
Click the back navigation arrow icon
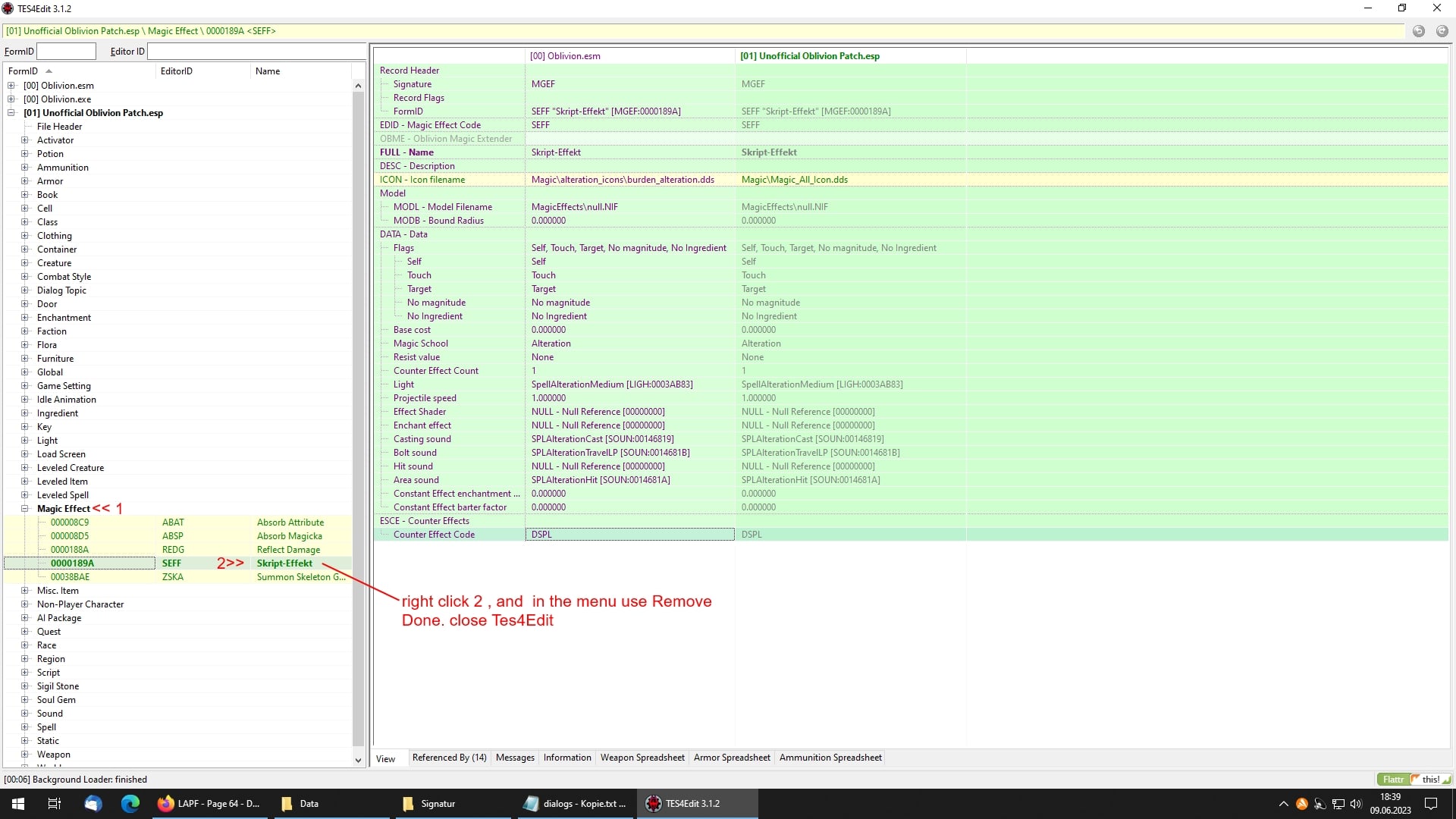coord(1418,31)
